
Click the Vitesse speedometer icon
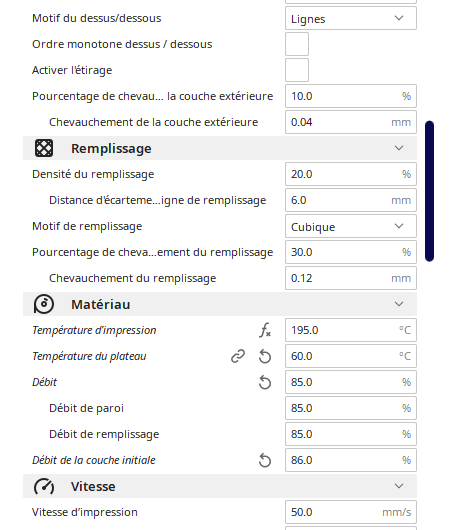coord(44,486)
